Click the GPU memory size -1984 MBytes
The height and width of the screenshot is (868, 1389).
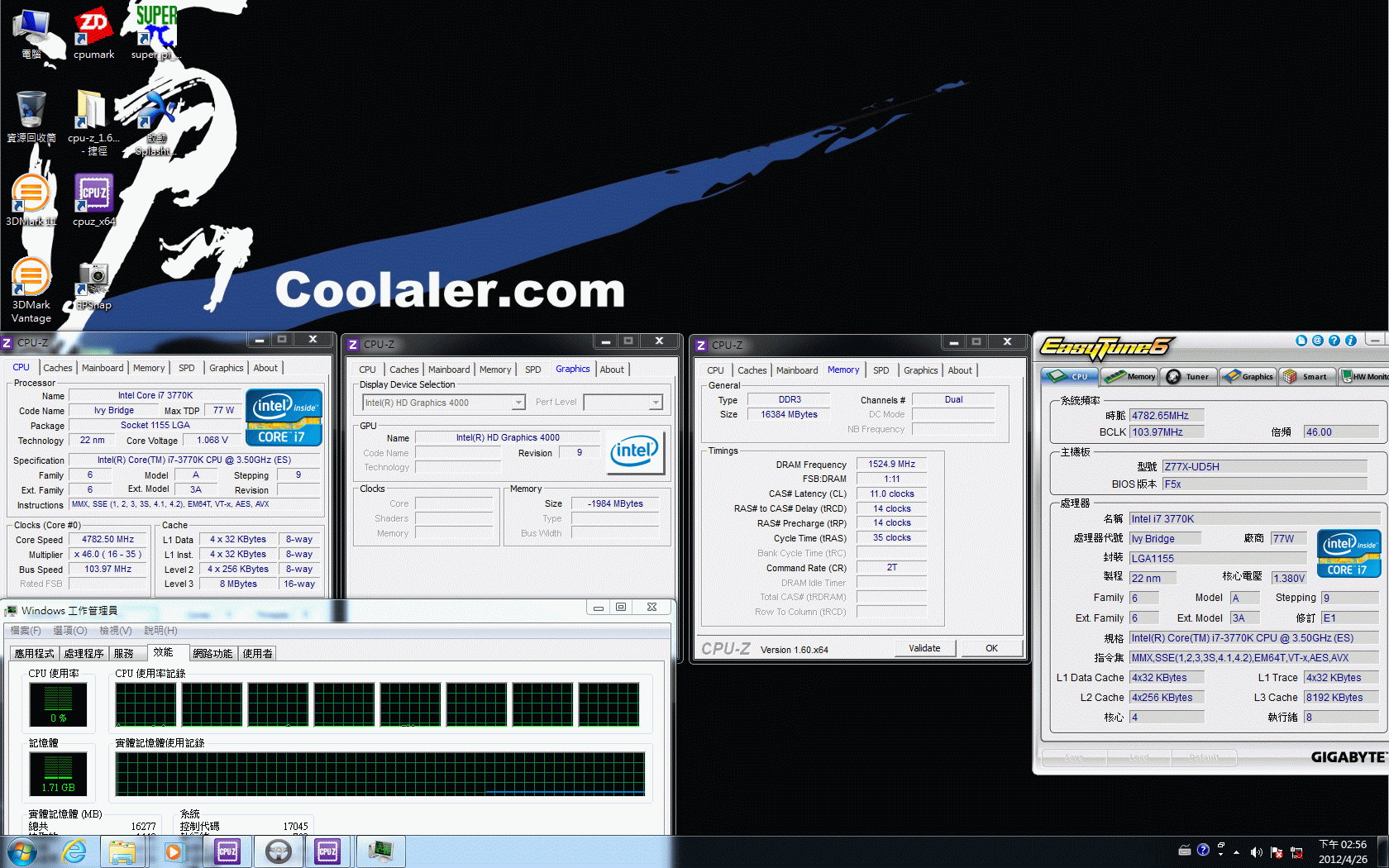click(615, 503)
